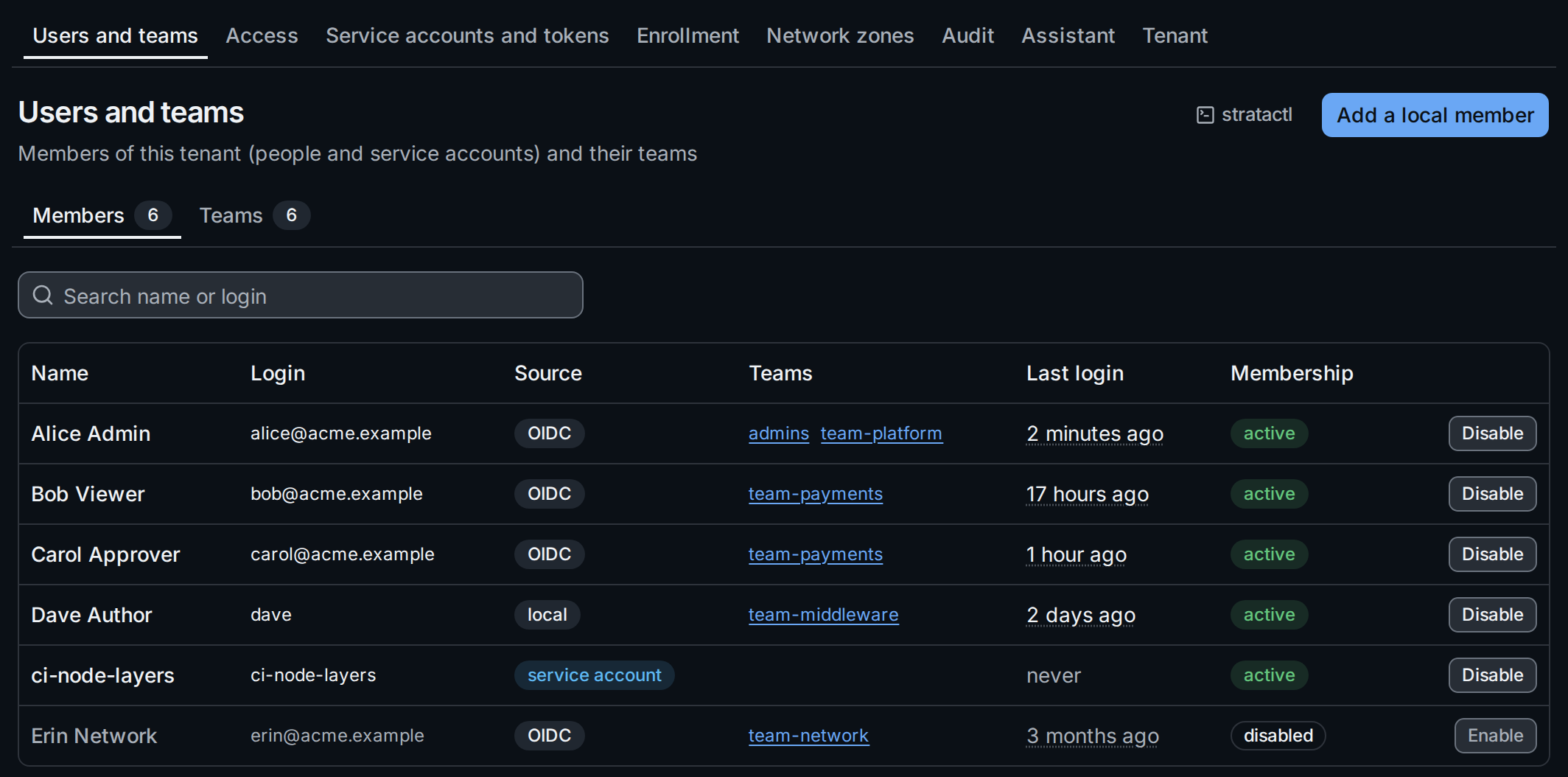Click the disabled membership badge

coord(1278,736)
